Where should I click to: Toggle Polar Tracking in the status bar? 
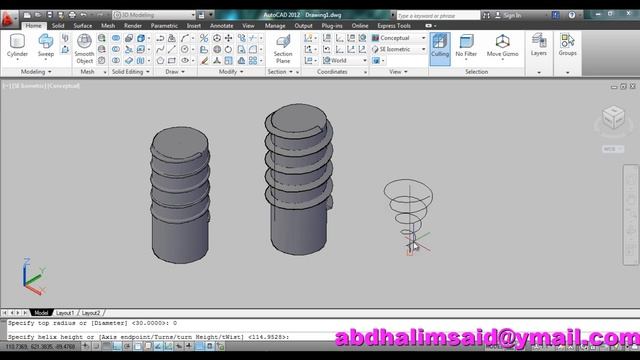(x=127, y=347)
